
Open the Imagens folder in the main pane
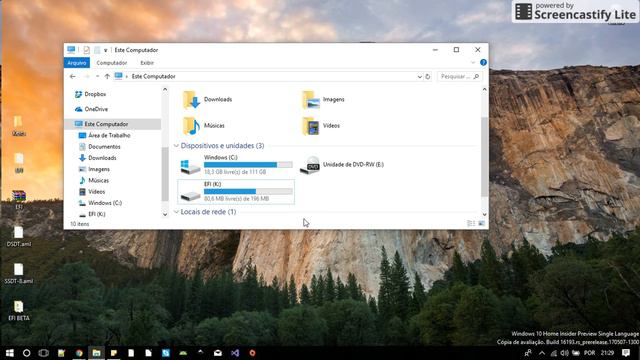(323, 100)
